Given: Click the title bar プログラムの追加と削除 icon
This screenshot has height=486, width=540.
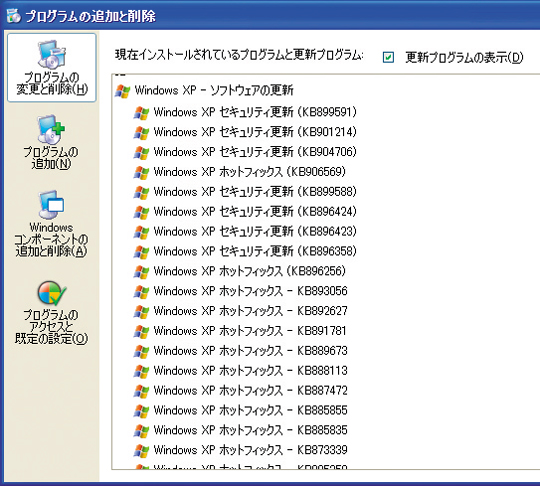Looking at the screenshot, I should pos(13,16).
